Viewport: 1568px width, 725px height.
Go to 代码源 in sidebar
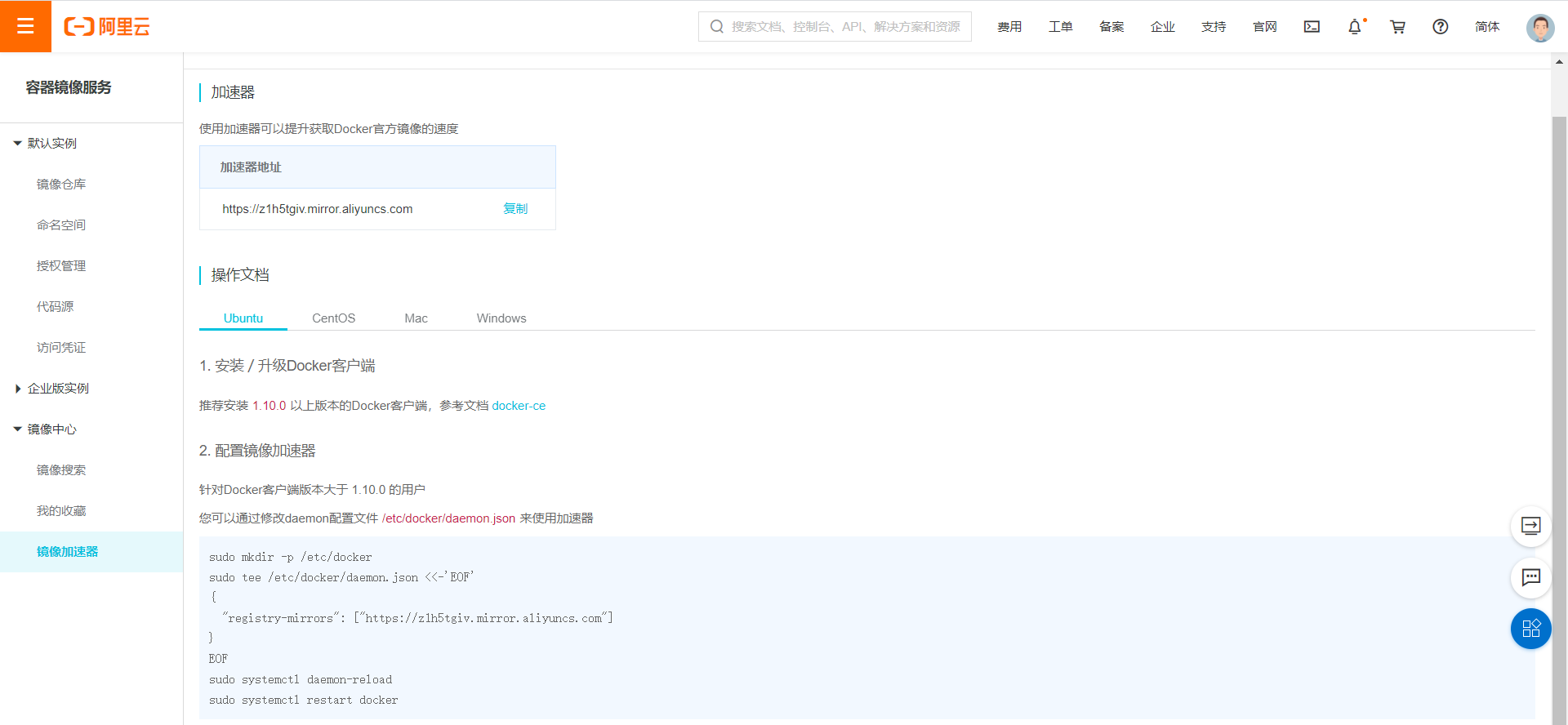[55, 307]
